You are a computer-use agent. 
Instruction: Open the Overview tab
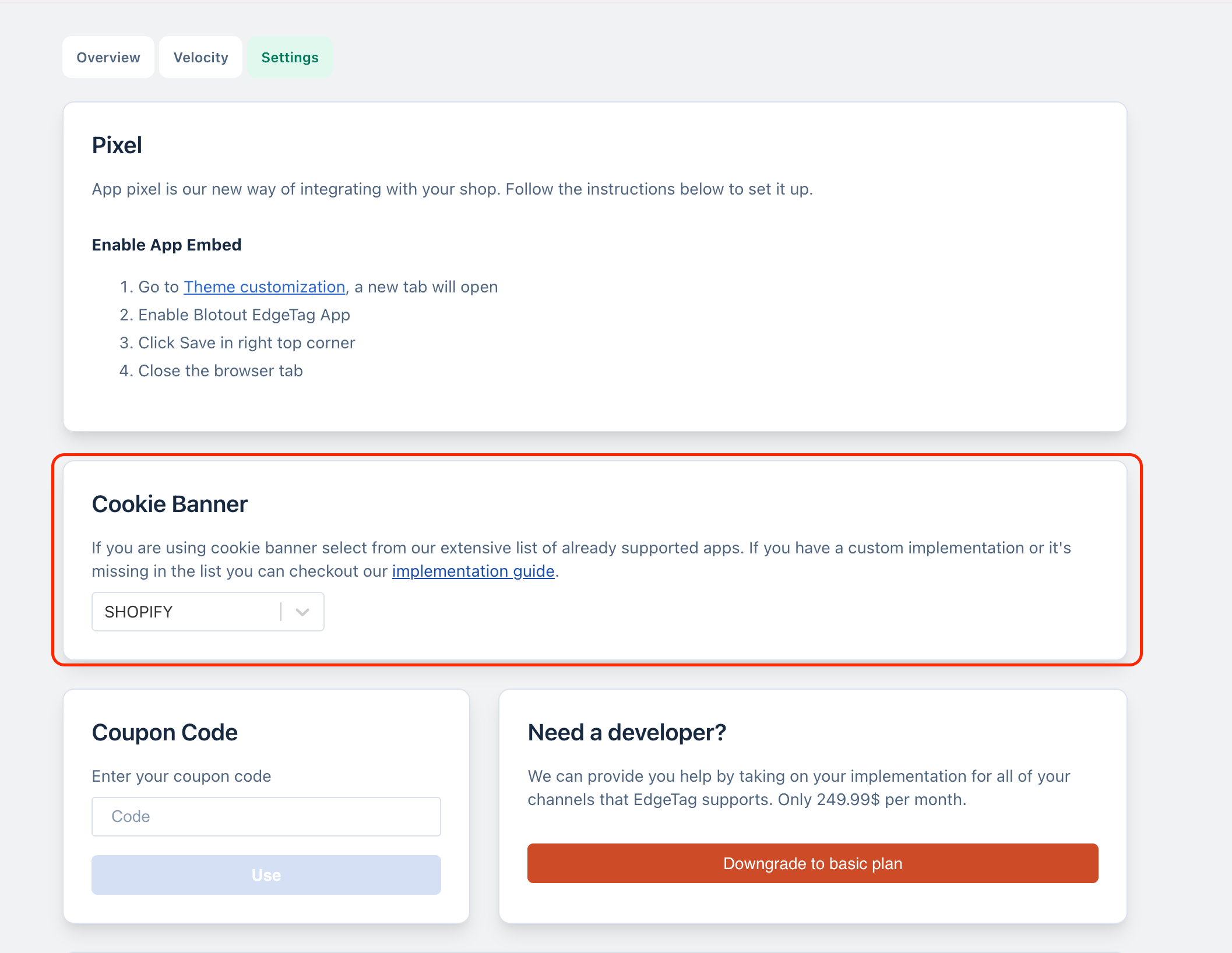tap(108, 57)
